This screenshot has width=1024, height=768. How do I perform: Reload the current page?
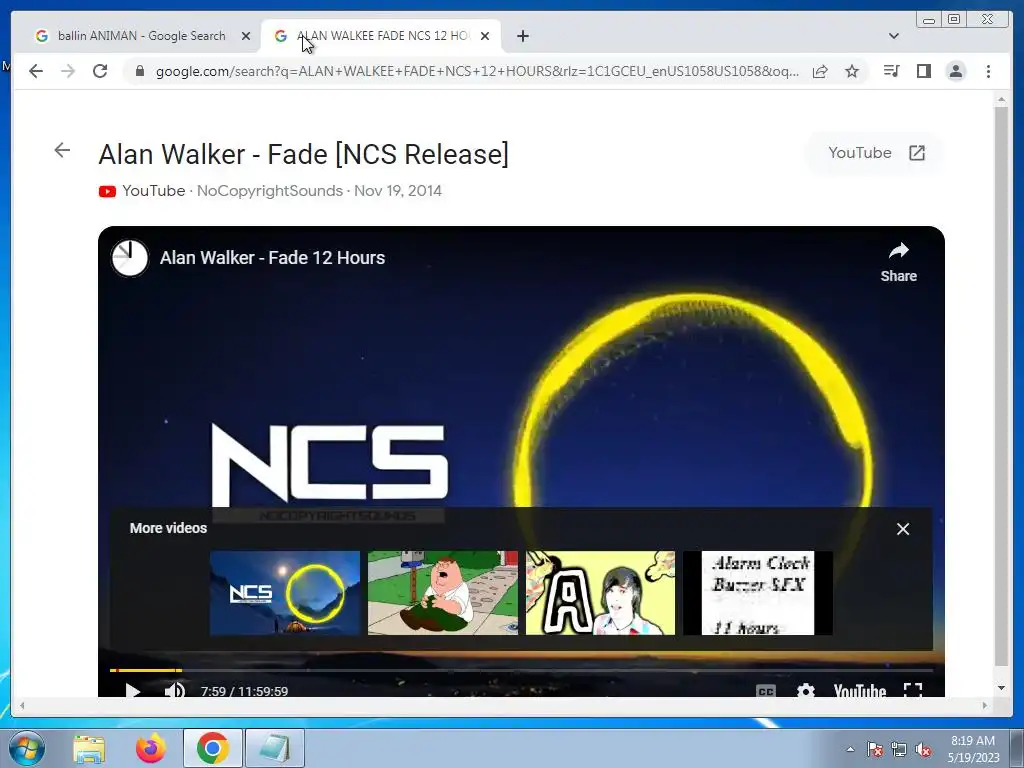pyautogui.click(x=100, y=71)
